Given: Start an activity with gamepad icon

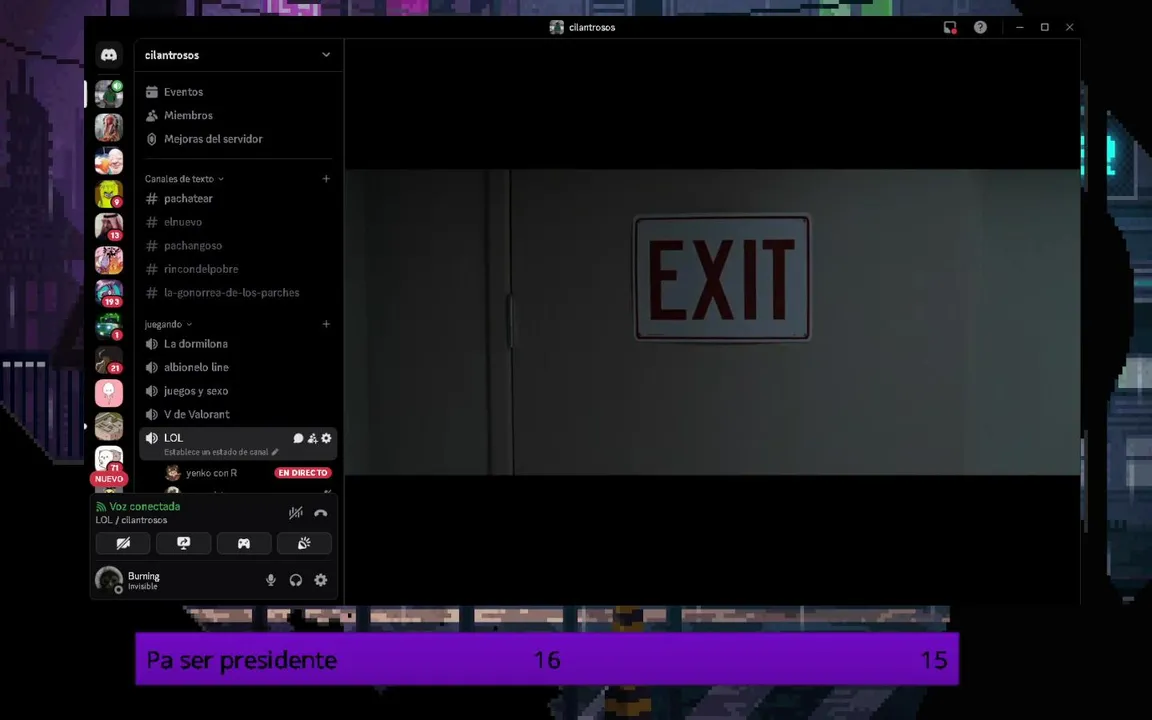Looking at the screenshot, I should click(244, 543).
